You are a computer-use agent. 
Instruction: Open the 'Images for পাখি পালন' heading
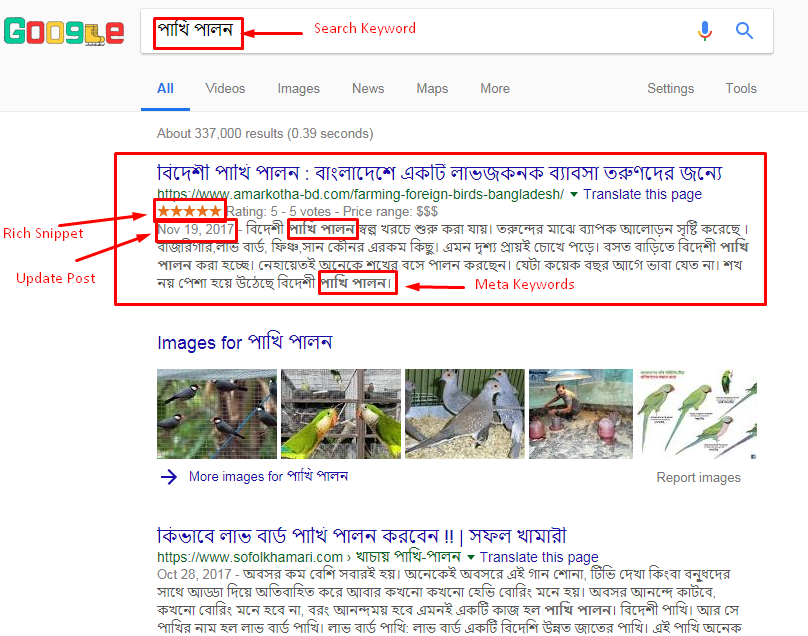[x=245, y=342]
